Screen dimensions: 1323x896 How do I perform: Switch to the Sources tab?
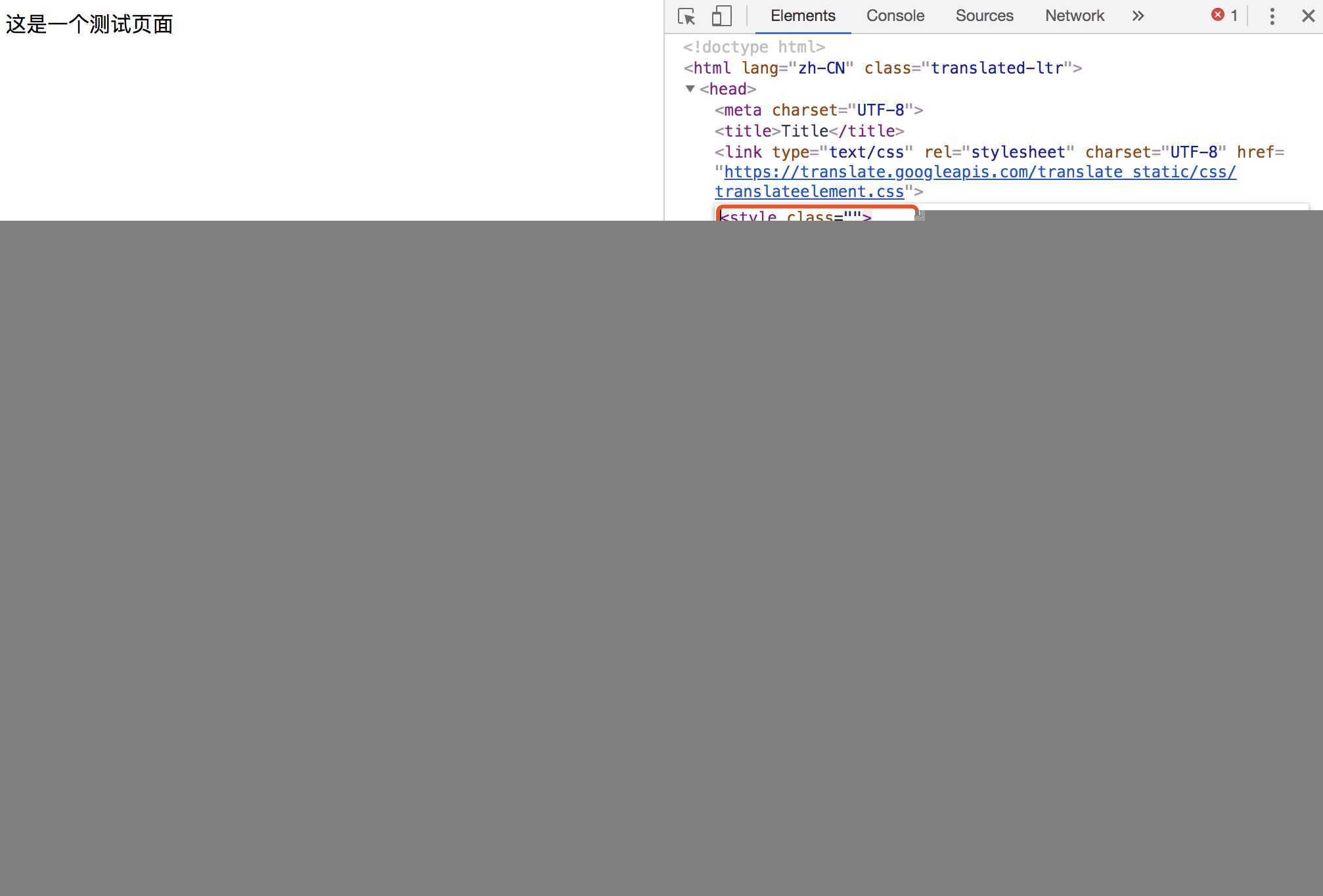(984, 16)
